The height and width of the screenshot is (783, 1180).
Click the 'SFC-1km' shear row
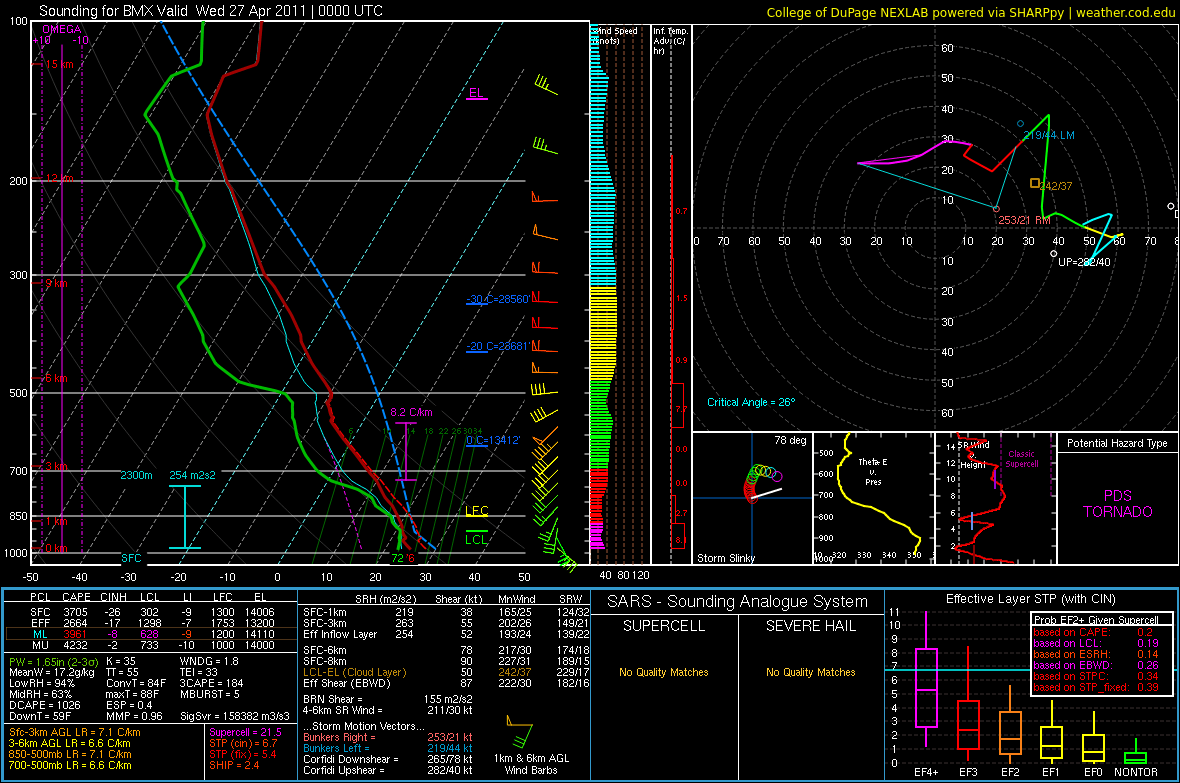[446, 612]
